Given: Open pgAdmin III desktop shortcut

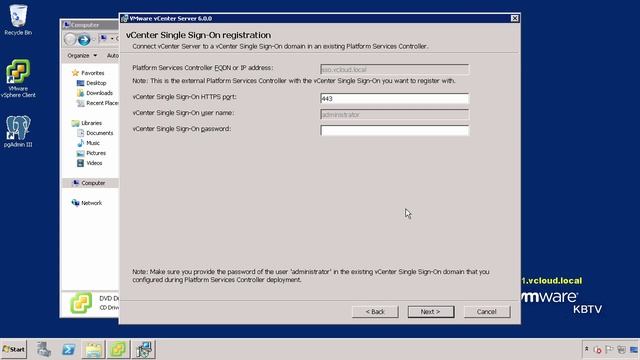Looking at the screenshot, I should pyautogui.click(x=18, y=131).
